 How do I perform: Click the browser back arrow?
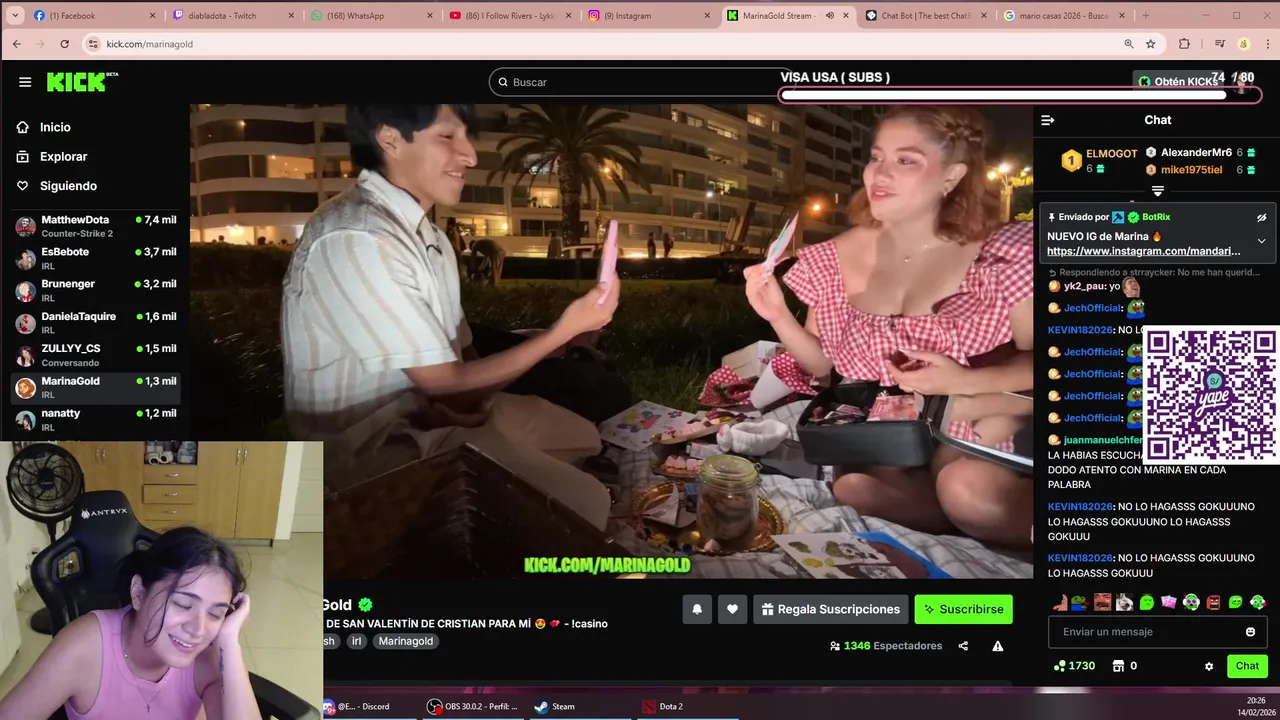click(x=16, y=44)
